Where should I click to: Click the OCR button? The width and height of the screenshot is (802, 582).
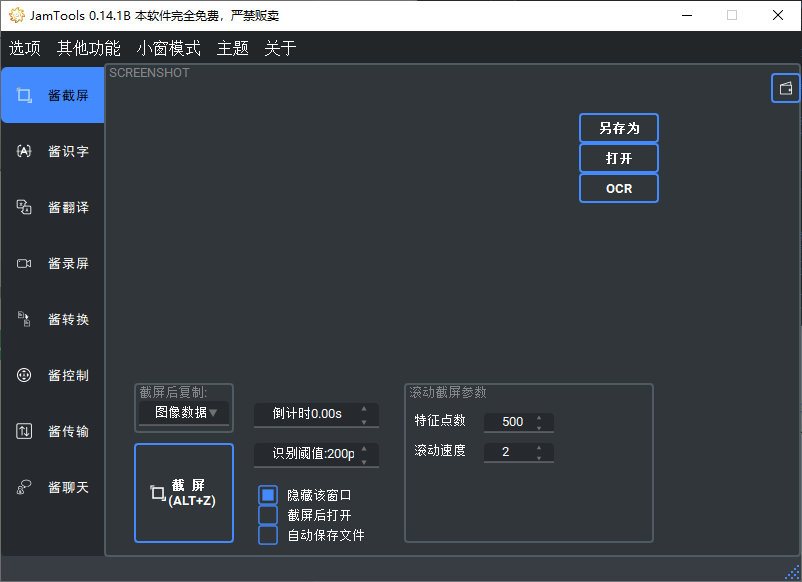pyautogui.click(x=618, y=188)
